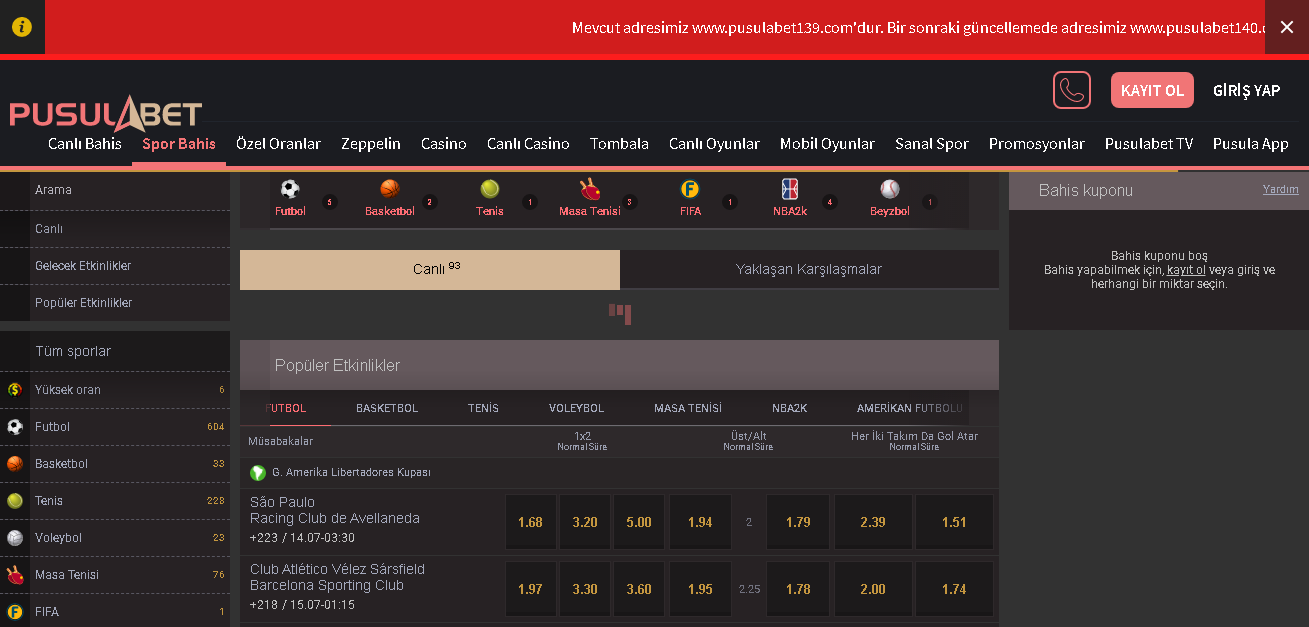Open Promosyonlar menu item
The height and width of the screenshot is (627, 1309).
1037,144
